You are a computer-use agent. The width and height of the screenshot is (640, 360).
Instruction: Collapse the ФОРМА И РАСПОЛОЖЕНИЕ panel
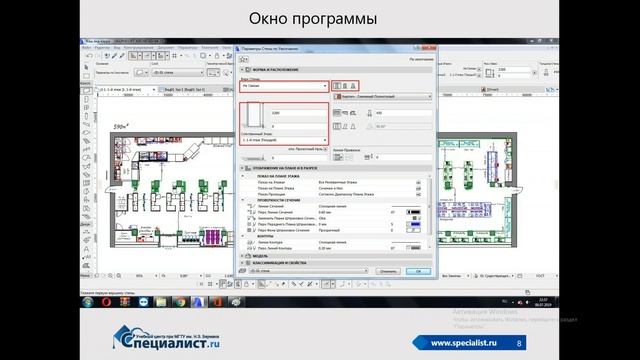(x=242, y=70)
